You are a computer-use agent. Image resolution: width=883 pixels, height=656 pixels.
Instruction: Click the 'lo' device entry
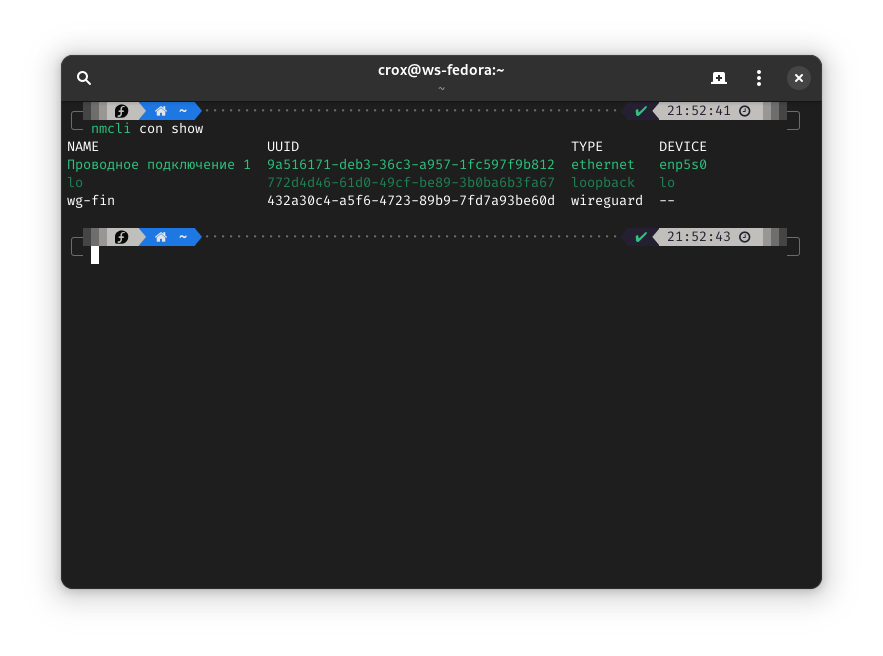(x=667, y=183)
